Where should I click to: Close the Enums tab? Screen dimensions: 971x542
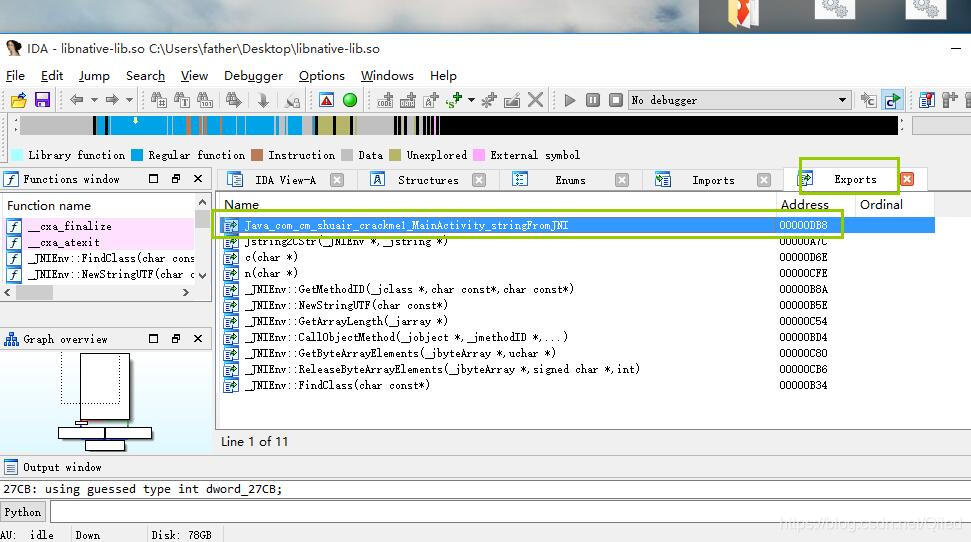(x=622, y=180)
